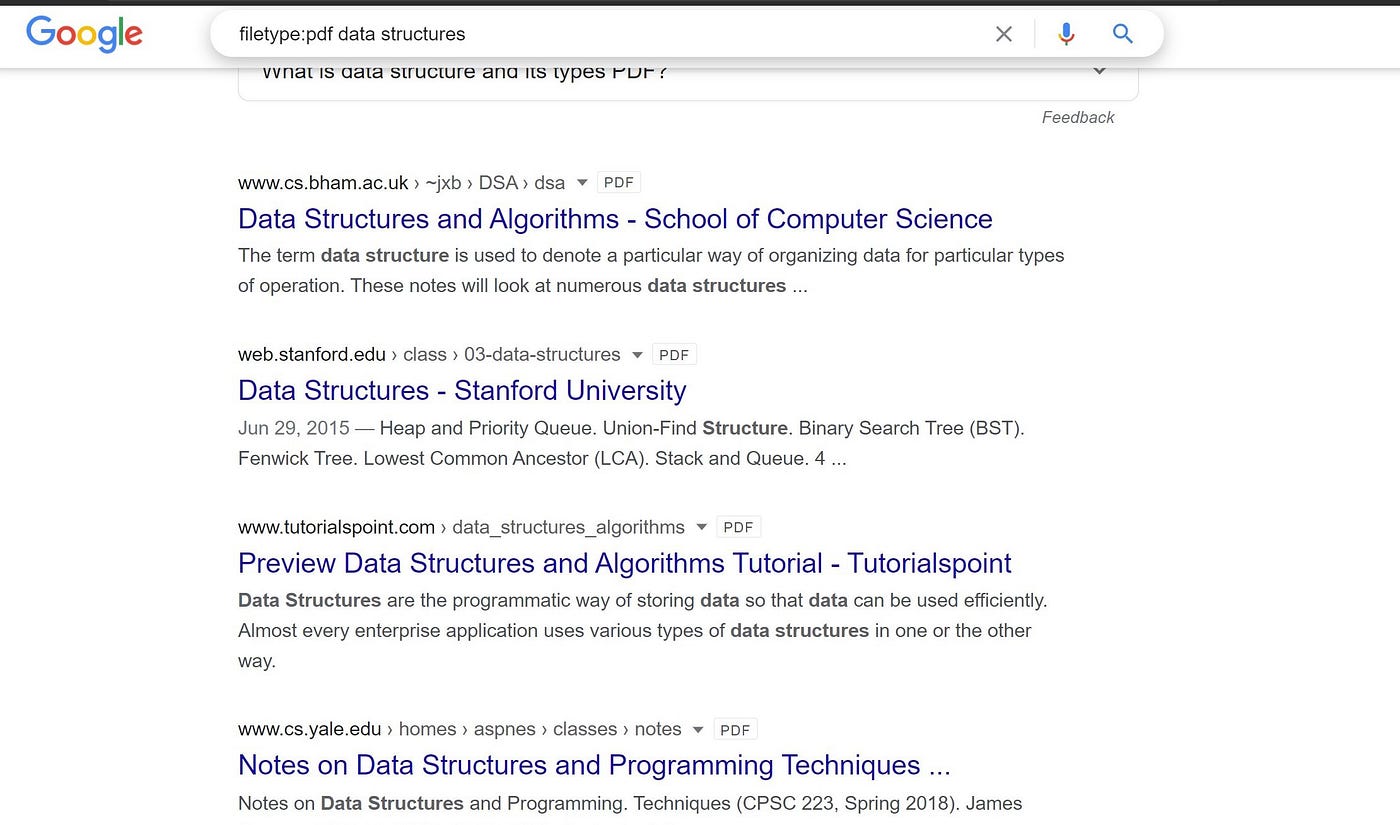Click the snippet starting 'Jun 29, 2015 — Heap and Priority Queue'

(x=632, y=443)
